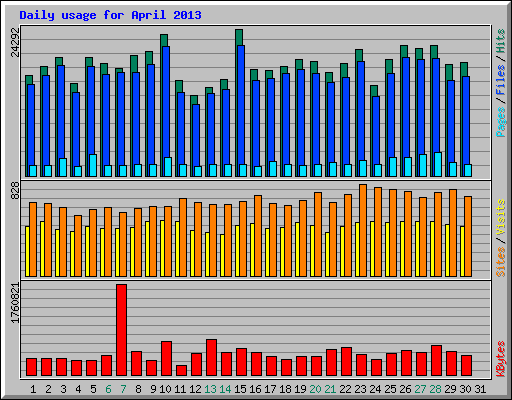This screenshot has width=512, height=400.
Task: Click day label 18 on the axis
Action: tap(285, 389)
